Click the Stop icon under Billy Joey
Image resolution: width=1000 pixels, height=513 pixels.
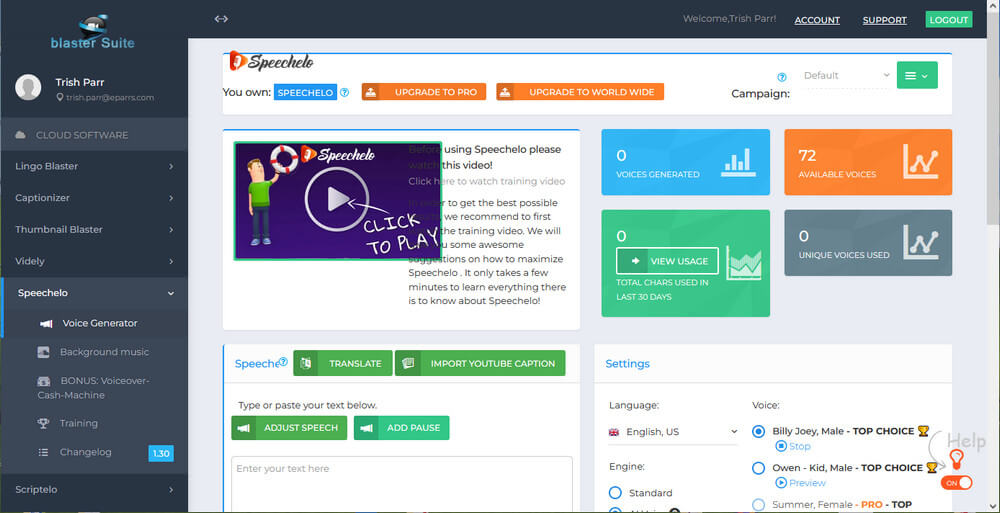pyautogui.click(x=781, y=446)
